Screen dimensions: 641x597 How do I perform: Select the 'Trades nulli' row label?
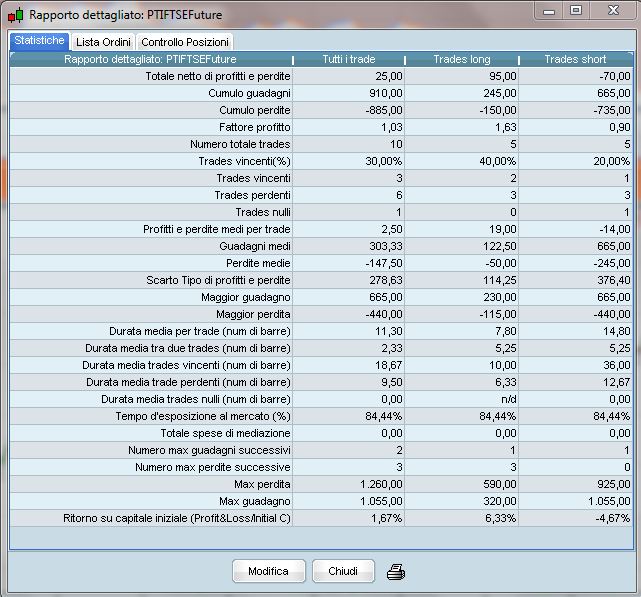(263, 212)
